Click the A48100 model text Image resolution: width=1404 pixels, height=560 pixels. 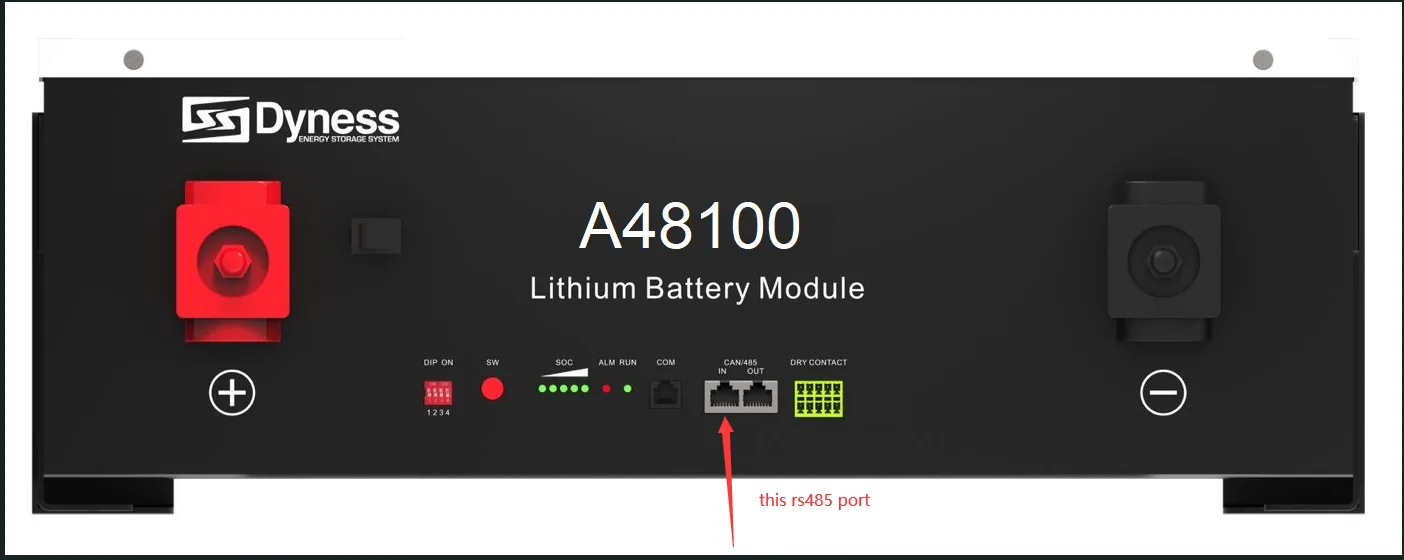click(x=690, y=226)
